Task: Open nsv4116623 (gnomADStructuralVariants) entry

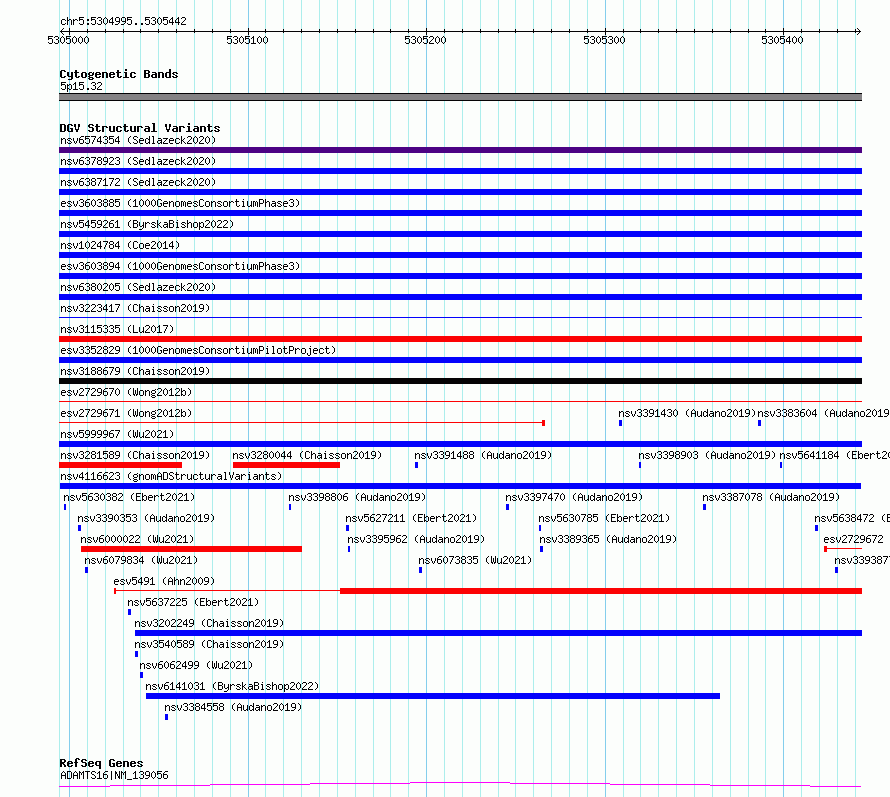Action: click(171, 476)
